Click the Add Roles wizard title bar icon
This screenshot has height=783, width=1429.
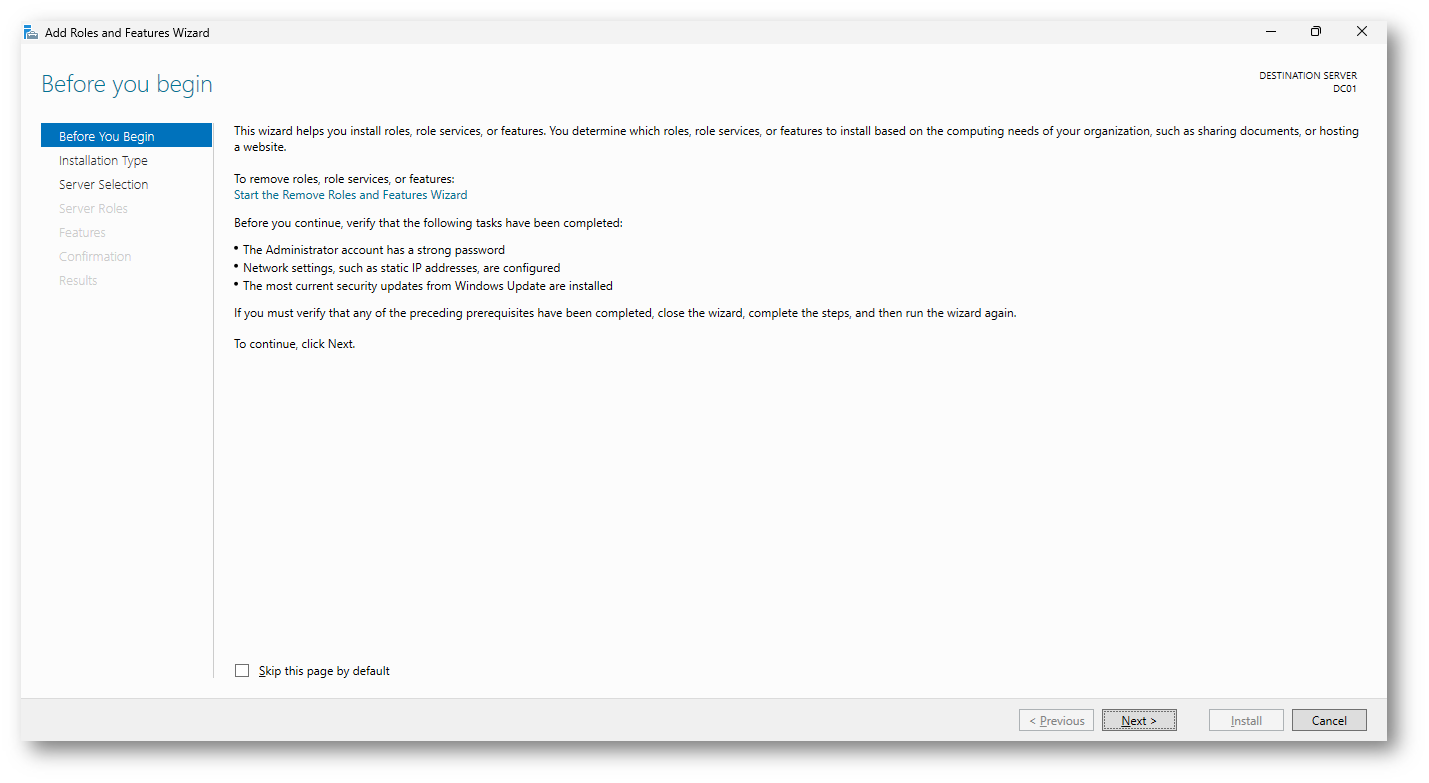[x=31, y=32]
